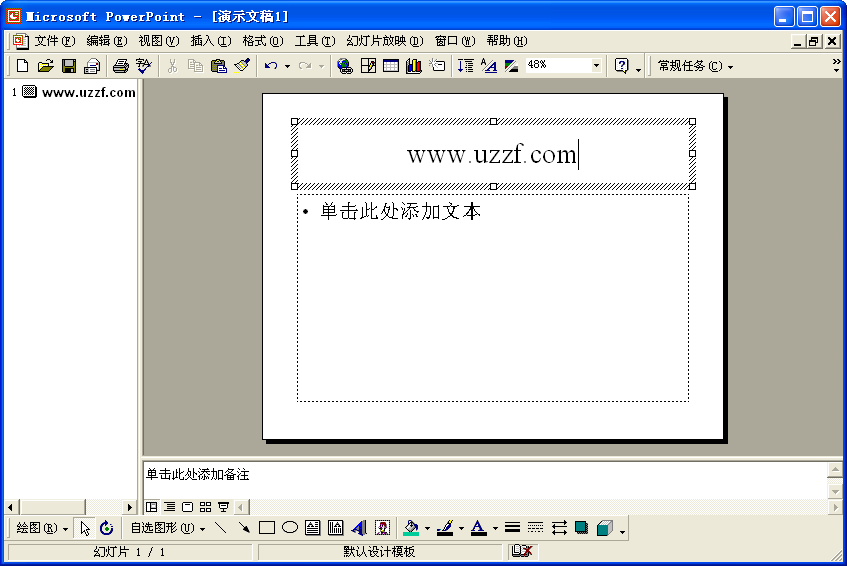Switch to Slide view button
Screen dimensions: 847x566
point(187,507)
